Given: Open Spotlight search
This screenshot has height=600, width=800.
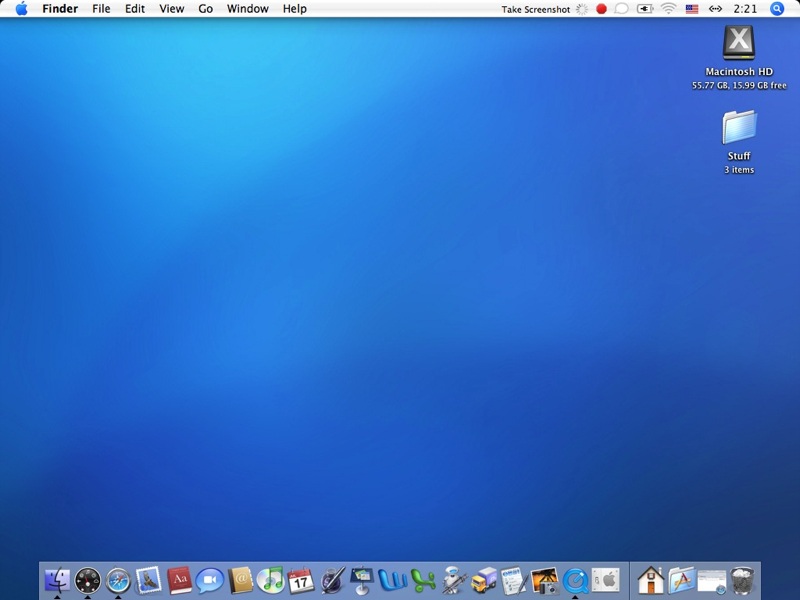Looking at the screenshot, I should (777, 9).
